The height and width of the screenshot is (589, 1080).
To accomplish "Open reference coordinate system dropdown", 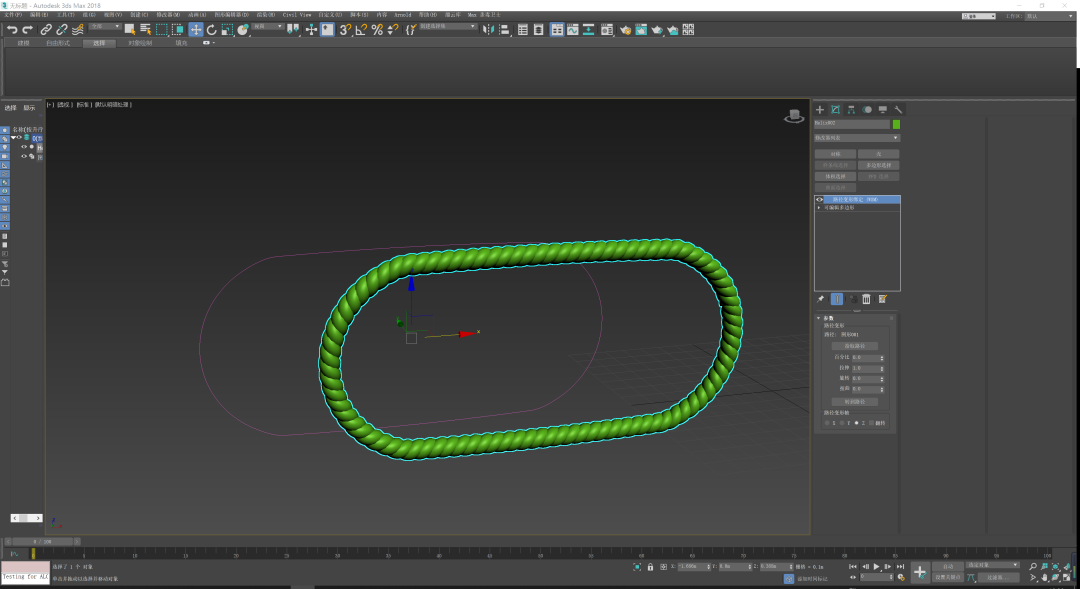I will [268, 27].
